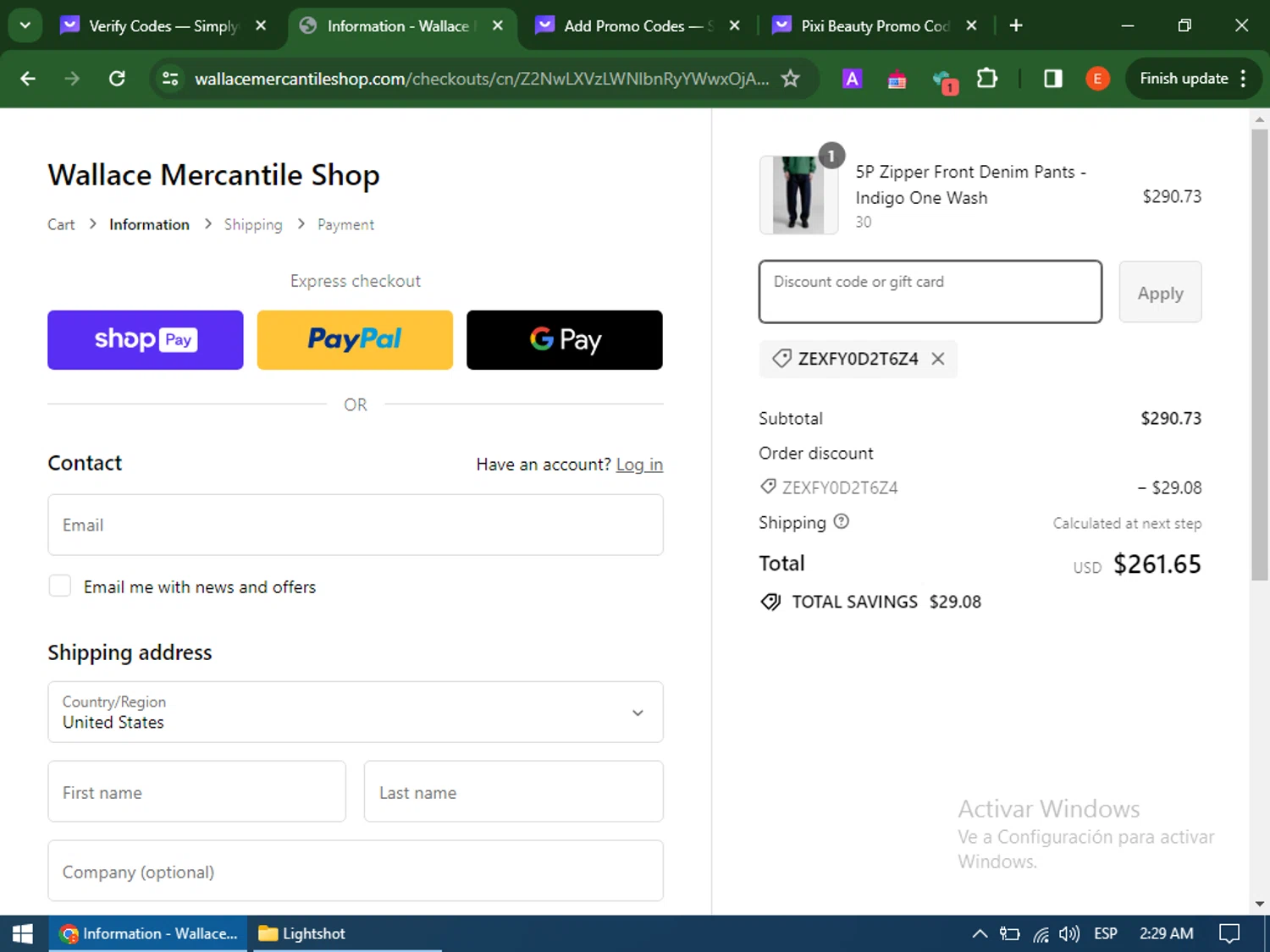This screenshot has width=1270, height=952.
Task: Click the page vertical scrollbar
Action: point(1260,355)
